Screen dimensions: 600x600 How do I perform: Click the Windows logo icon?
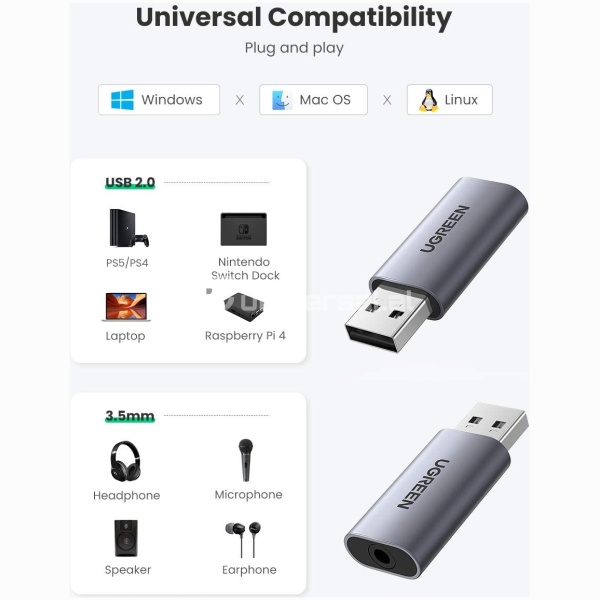pos(122,100)
